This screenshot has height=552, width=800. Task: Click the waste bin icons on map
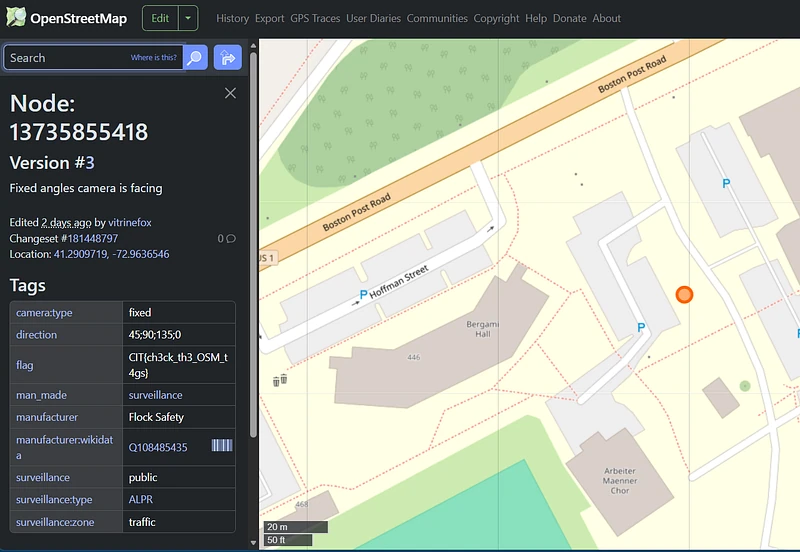[x=280, y=380]
